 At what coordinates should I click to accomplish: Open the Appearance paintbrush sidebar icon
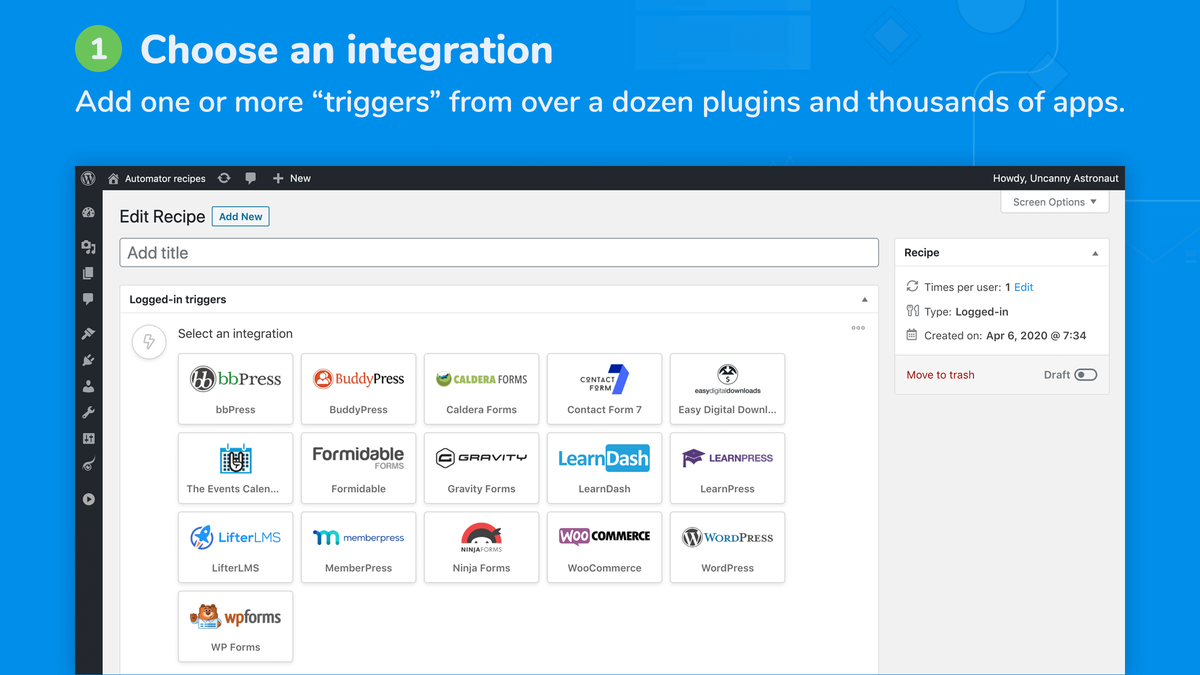click(88, 334)
